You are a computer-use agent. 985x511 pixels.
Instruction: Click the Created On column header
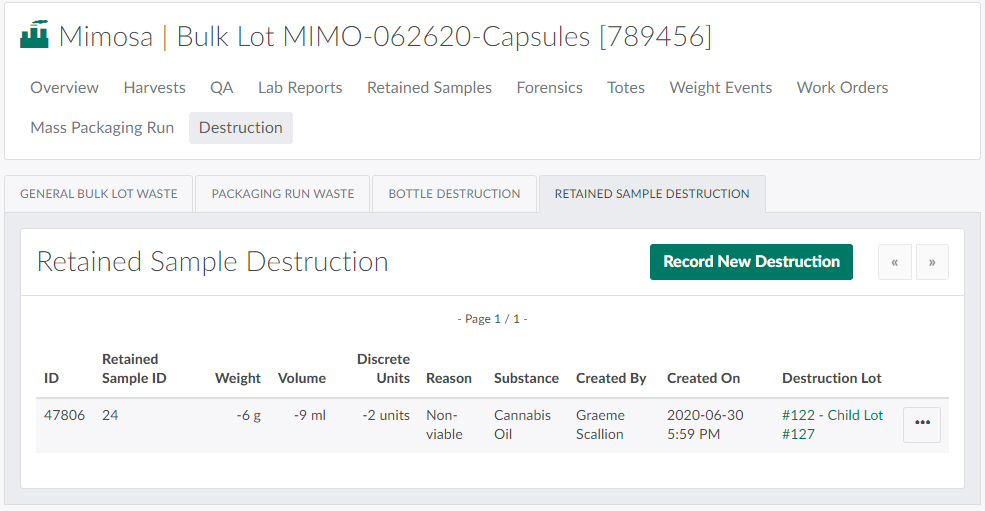click(x=703, y=378)
